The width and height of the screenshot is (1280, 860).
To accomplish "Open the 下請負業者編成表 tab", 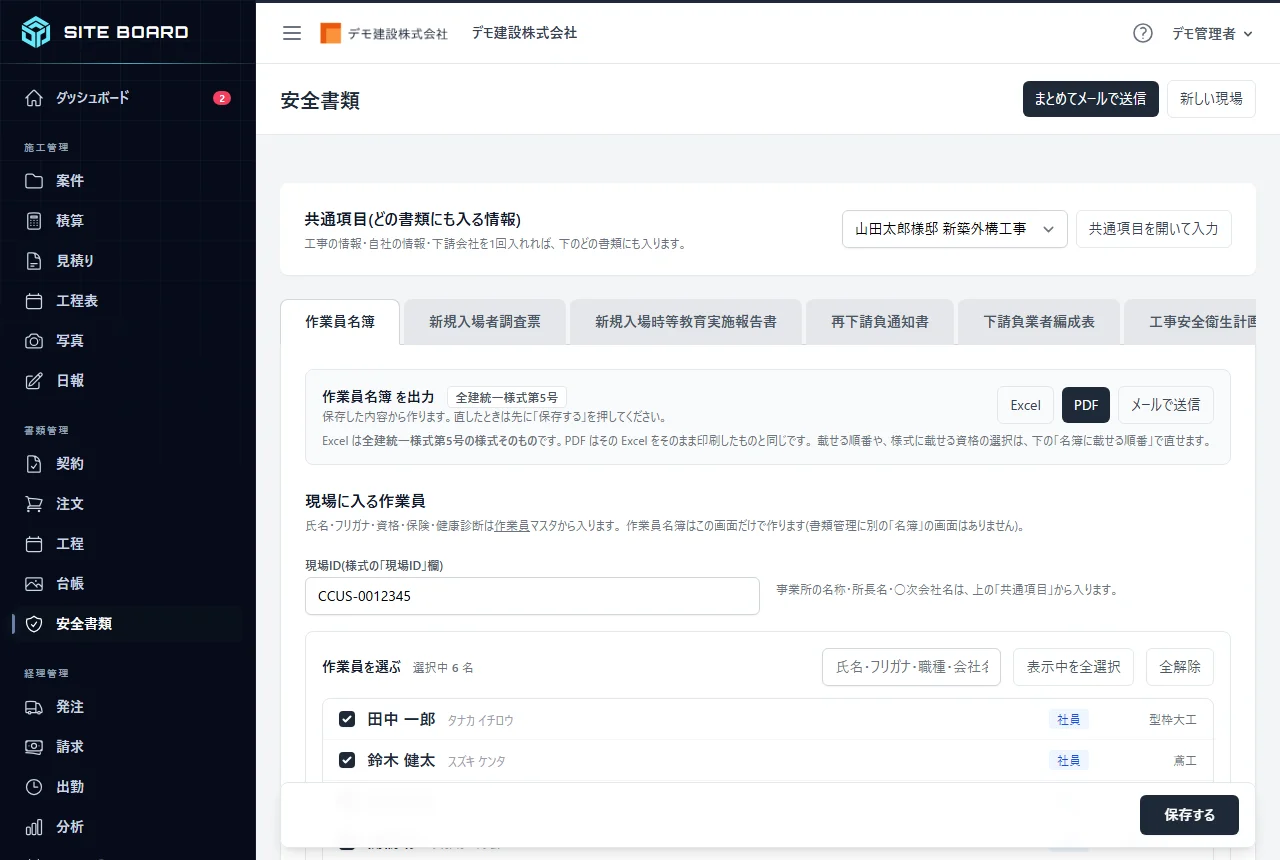I will (x=1039, y=322).
